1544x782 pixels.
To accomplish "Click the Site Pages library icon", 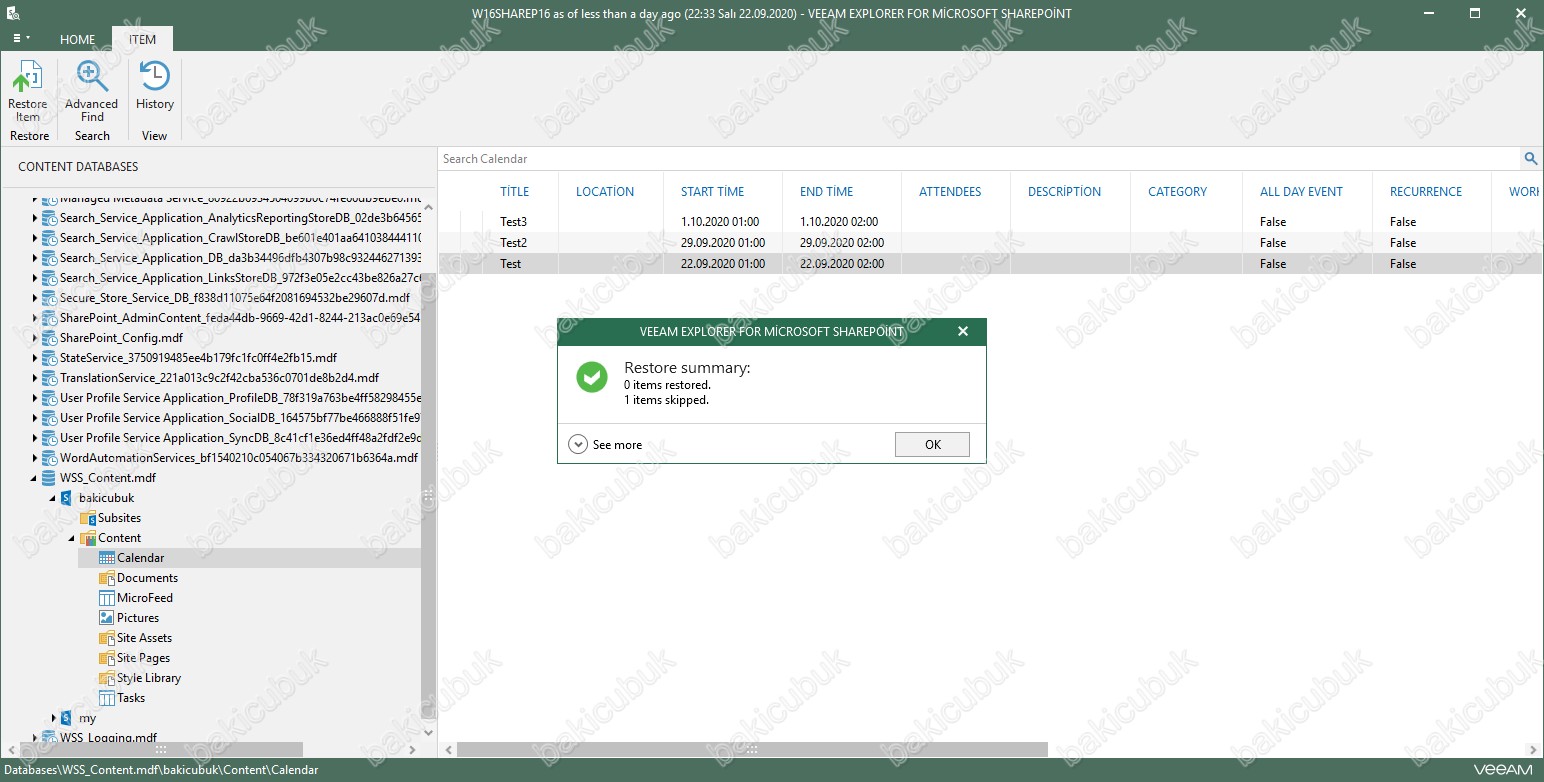I will 107,658.
